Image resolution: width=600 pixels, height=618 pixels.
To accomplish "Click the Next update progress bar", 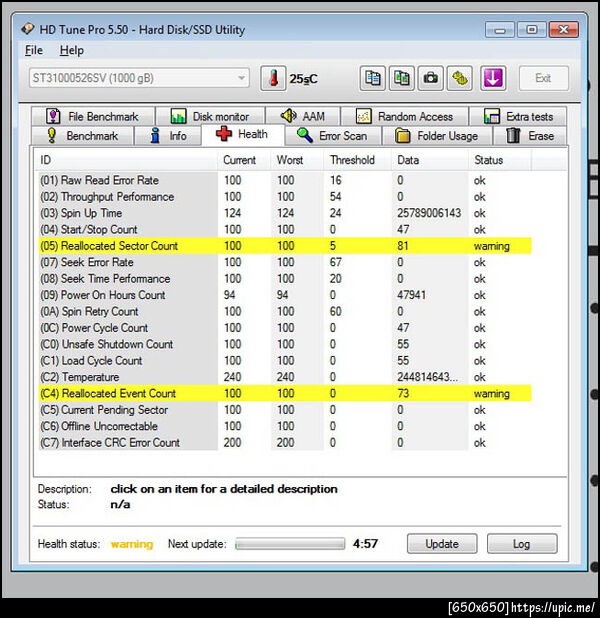I will (x=290, y=544).
